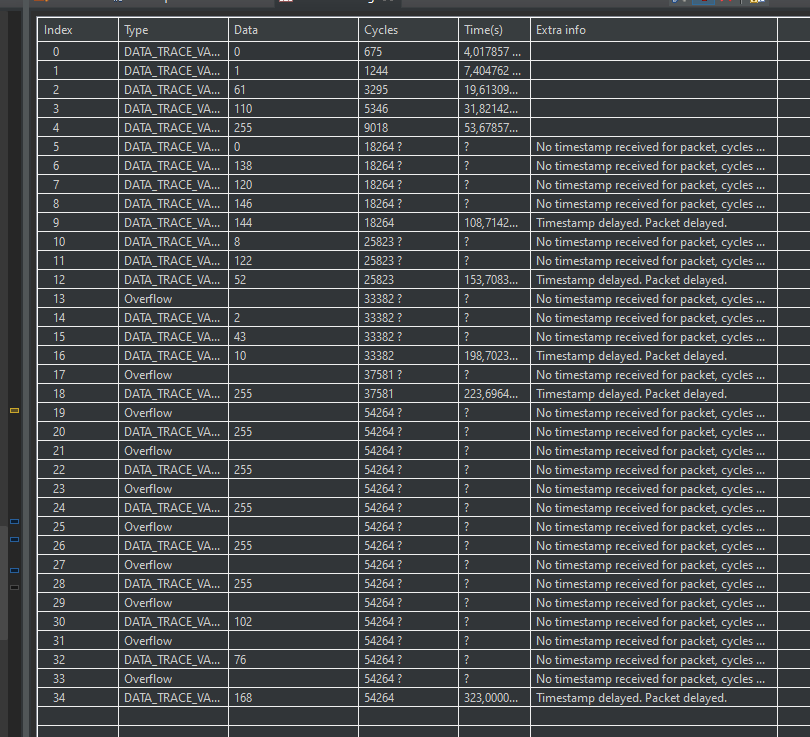
Task: Click index cell 12
Action: [78, 280]
